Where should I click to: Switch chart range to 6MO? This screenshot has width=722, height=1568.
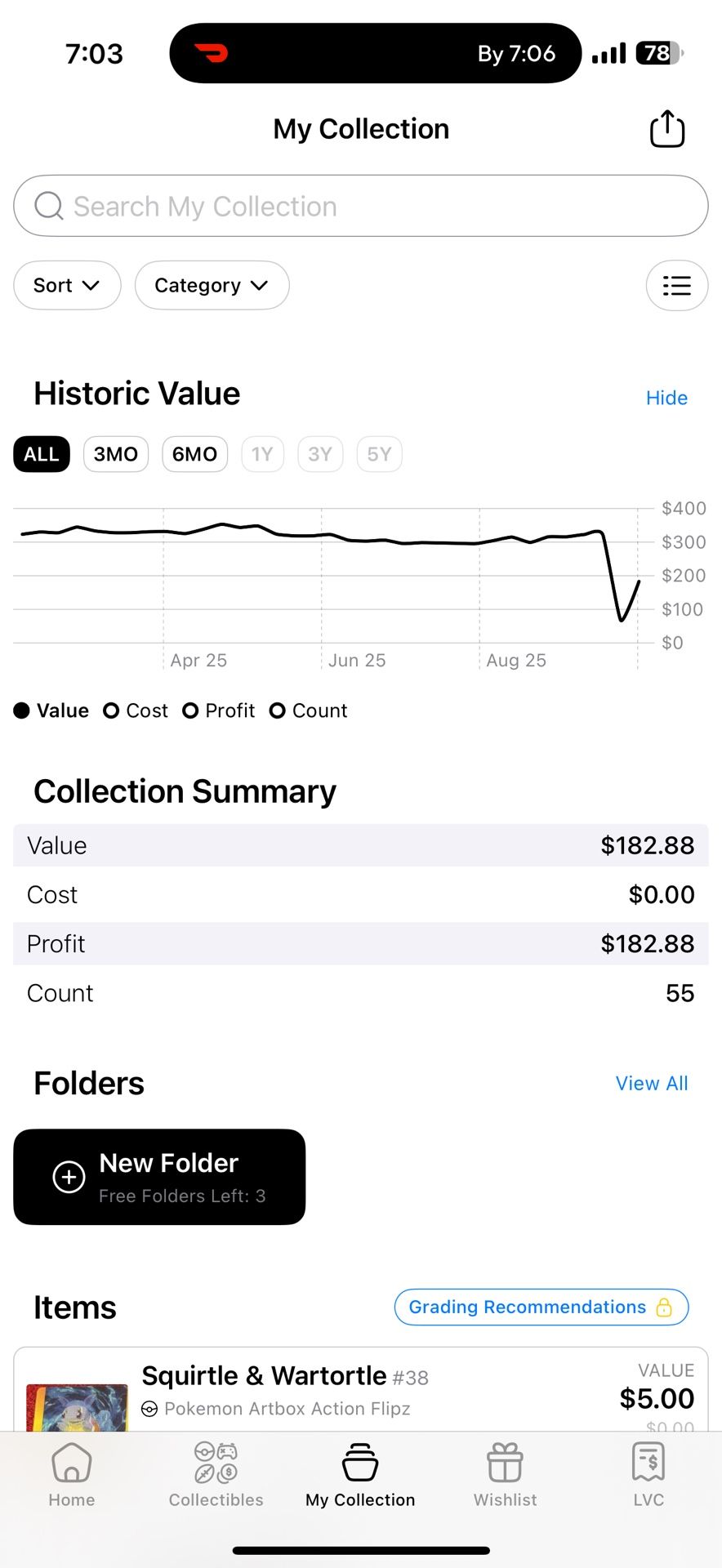tap(194, 454)
